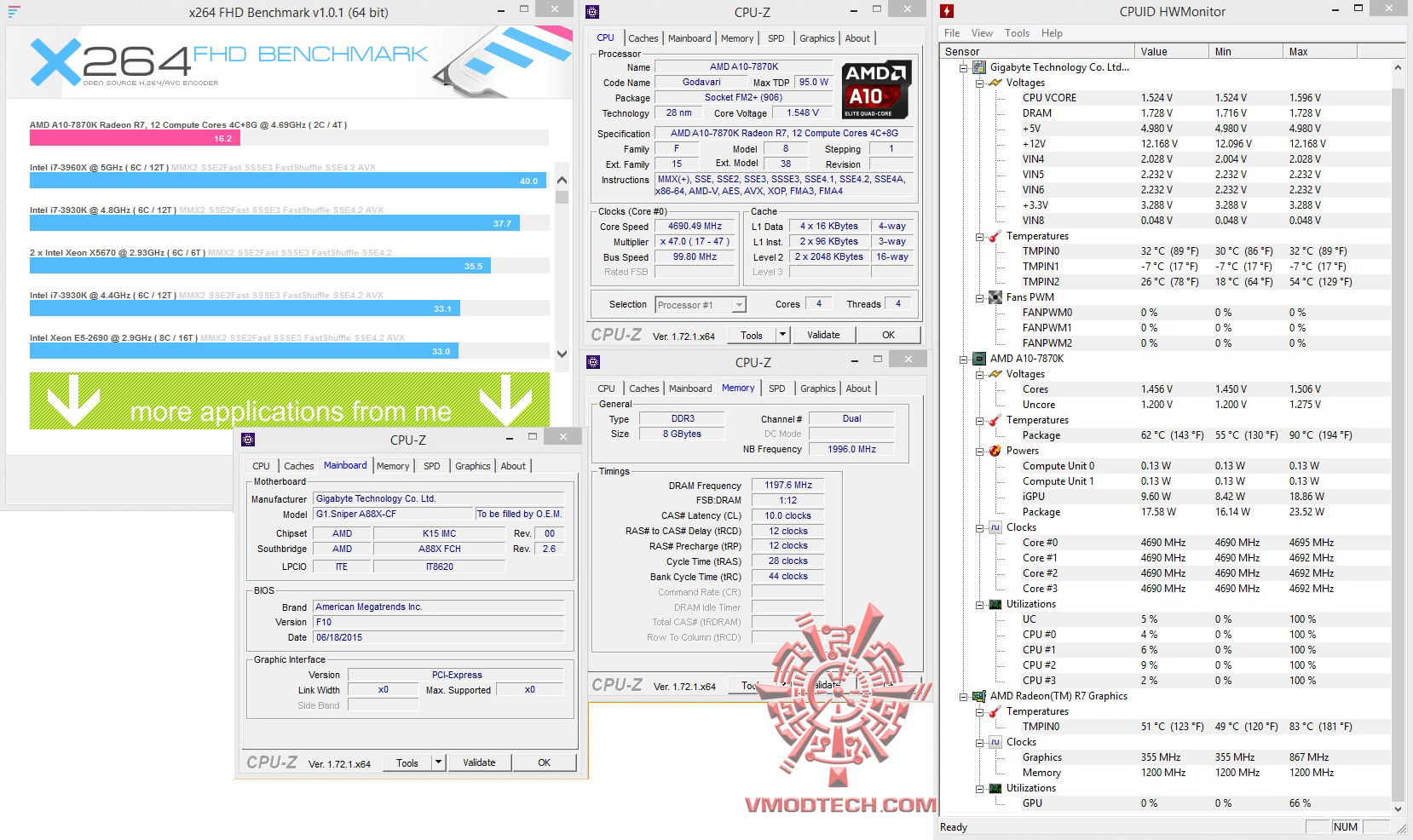Open the Tools menu in HWMonitor
This screenshot has height=840, width=1413.
pos(1017,33)
